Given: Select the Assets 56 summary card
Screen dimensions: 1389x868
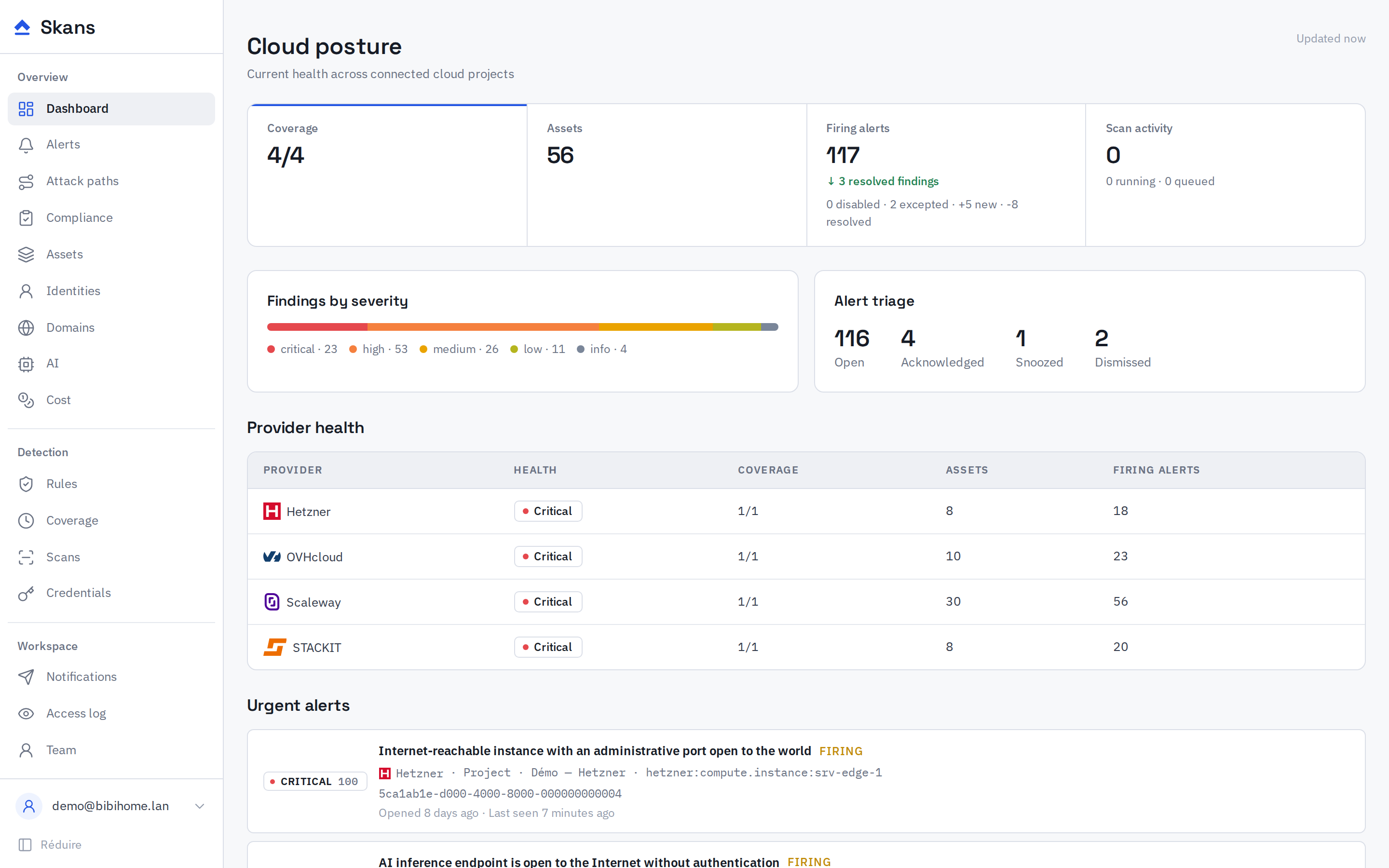Looking at the screenshot, I should 667,175.
